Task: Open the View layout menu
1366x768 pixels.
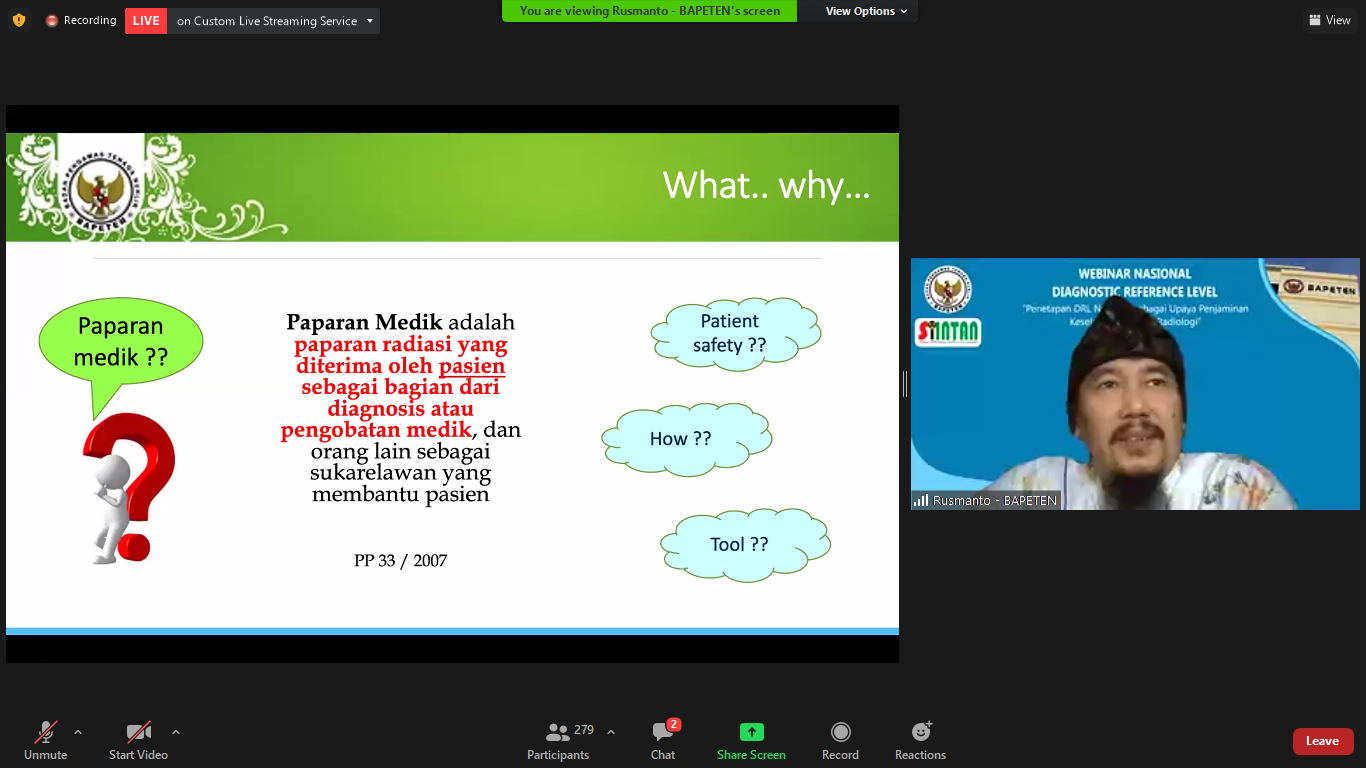Action: [1329, 20]
